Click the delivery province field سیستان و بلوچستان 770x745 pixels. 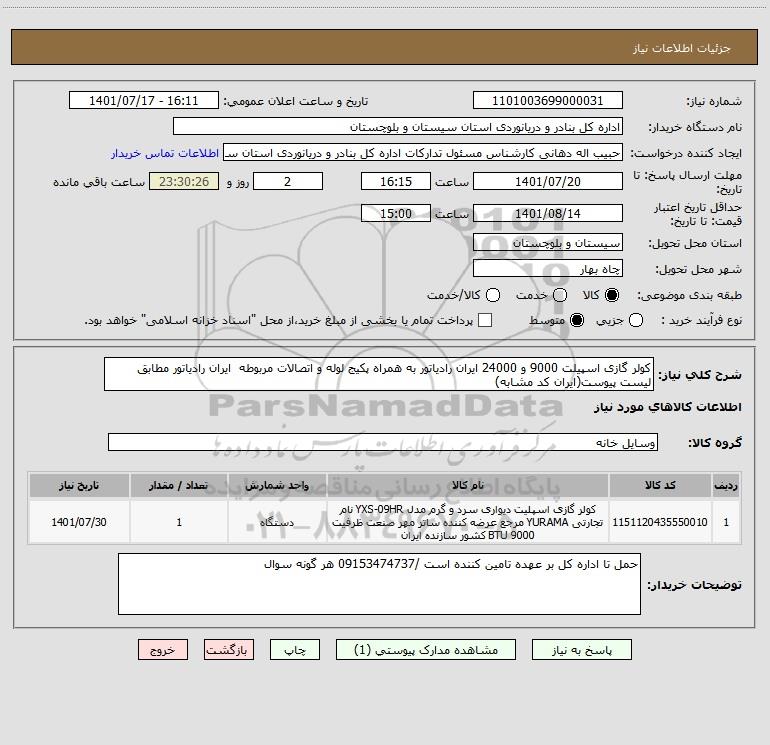pyautogui.click(x=548, y=242)
